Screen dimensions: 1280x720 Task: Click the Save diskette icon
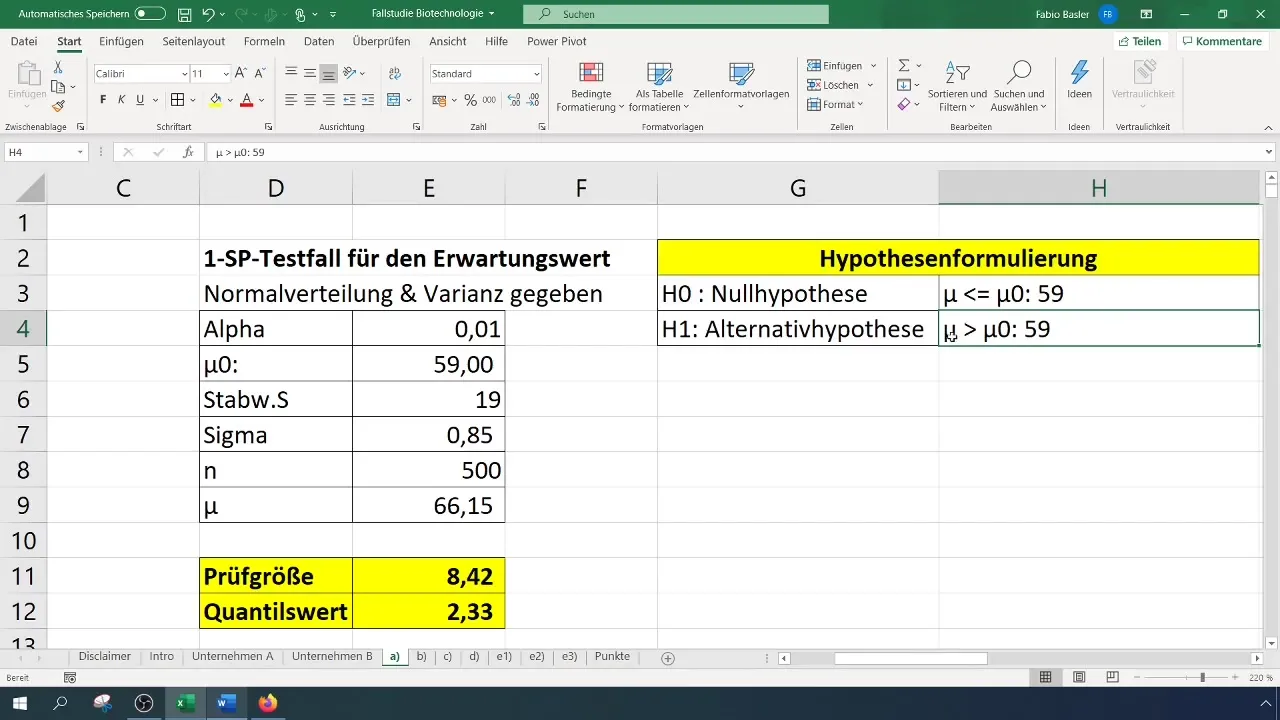click(184, 14)
